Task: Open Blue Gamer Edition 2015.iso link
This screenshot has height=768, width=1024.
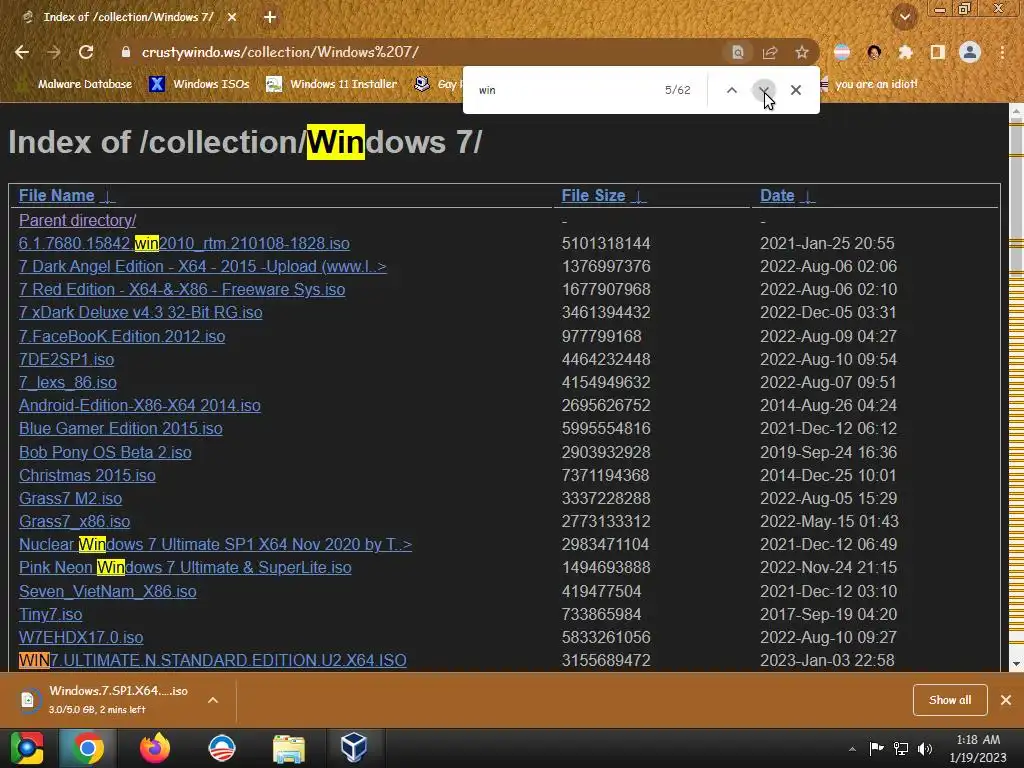Action: [x=121, y=428]
